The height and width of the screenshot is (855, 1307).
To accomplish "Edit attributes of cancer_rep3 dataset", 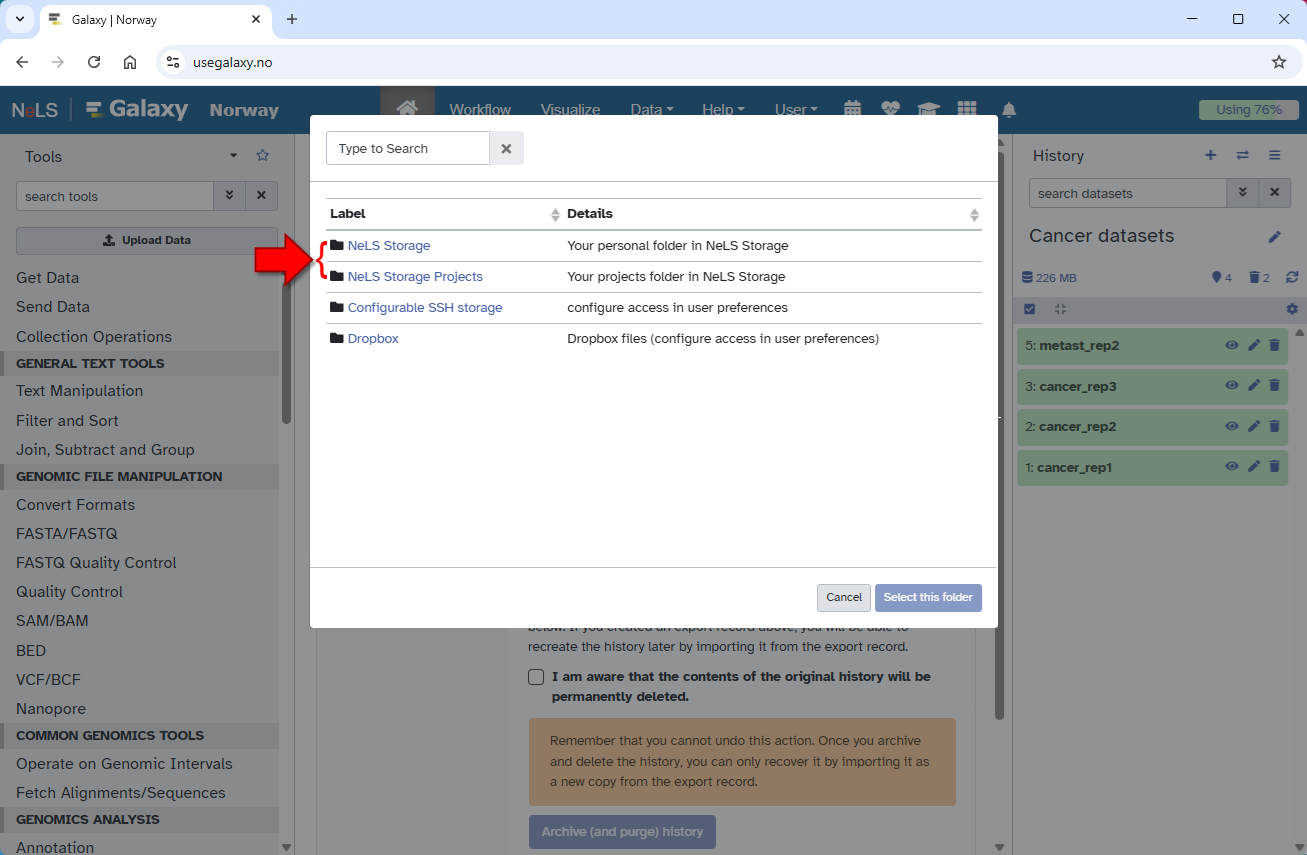I will point(1254,386).
